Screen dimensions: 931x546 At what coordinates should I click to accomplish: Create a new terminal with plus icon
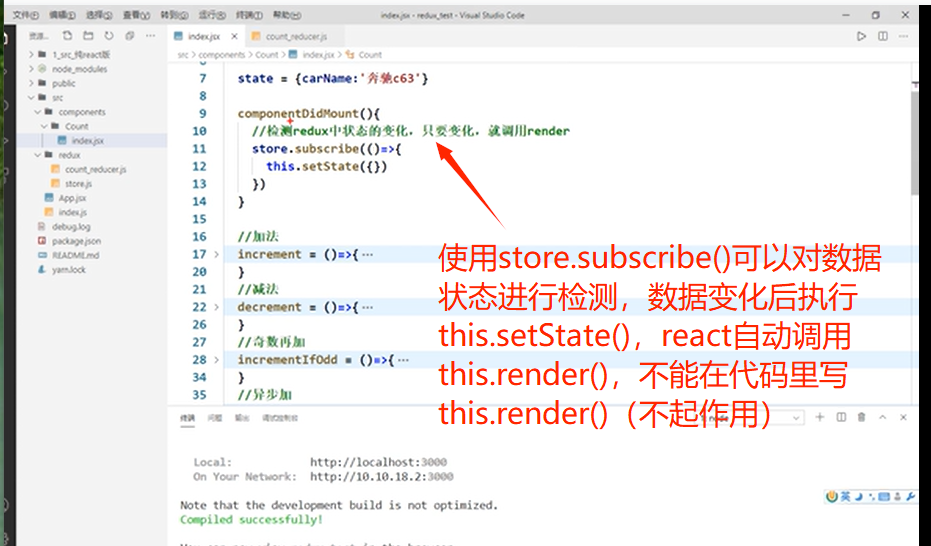point(819,417)
